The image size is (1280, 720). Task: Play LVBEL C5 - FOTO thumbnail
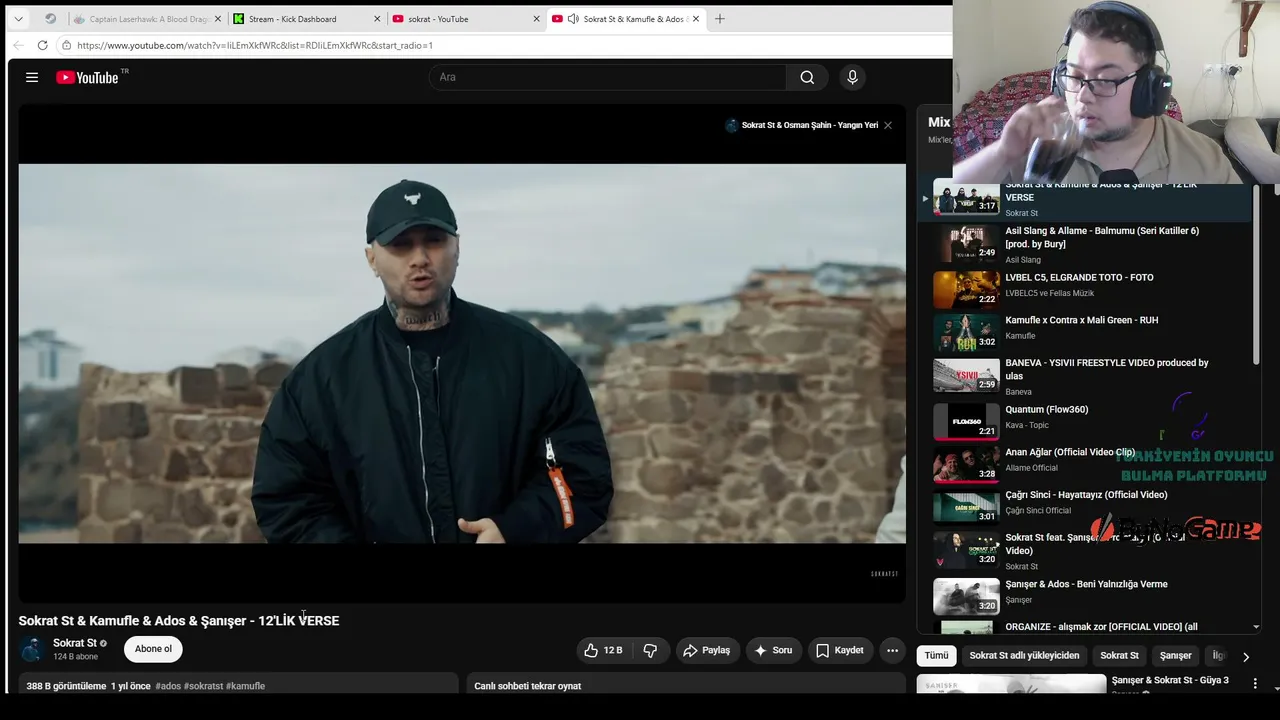[966, 289]
